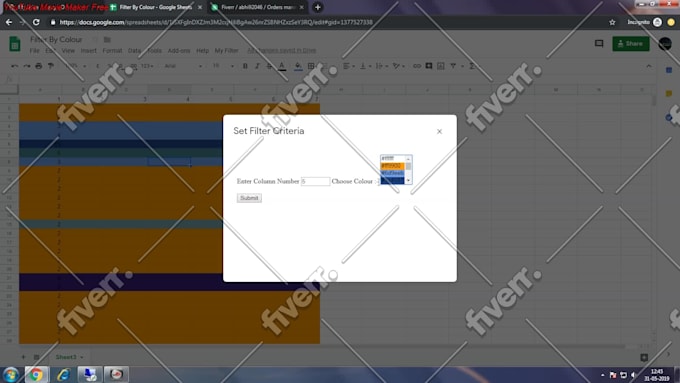
Task: Open the Borders tool
Action: pos(311,66)
